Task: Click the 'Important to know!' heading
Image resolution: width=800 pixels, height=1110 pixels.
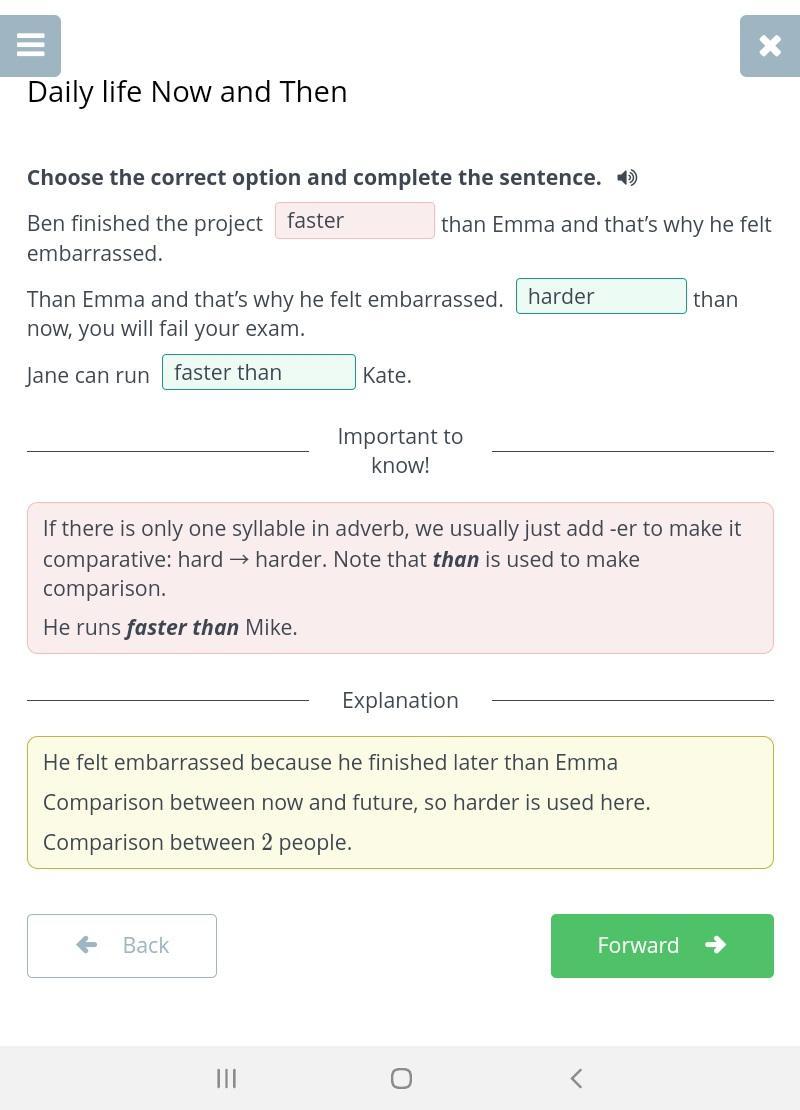Action: tap(400, 450)
